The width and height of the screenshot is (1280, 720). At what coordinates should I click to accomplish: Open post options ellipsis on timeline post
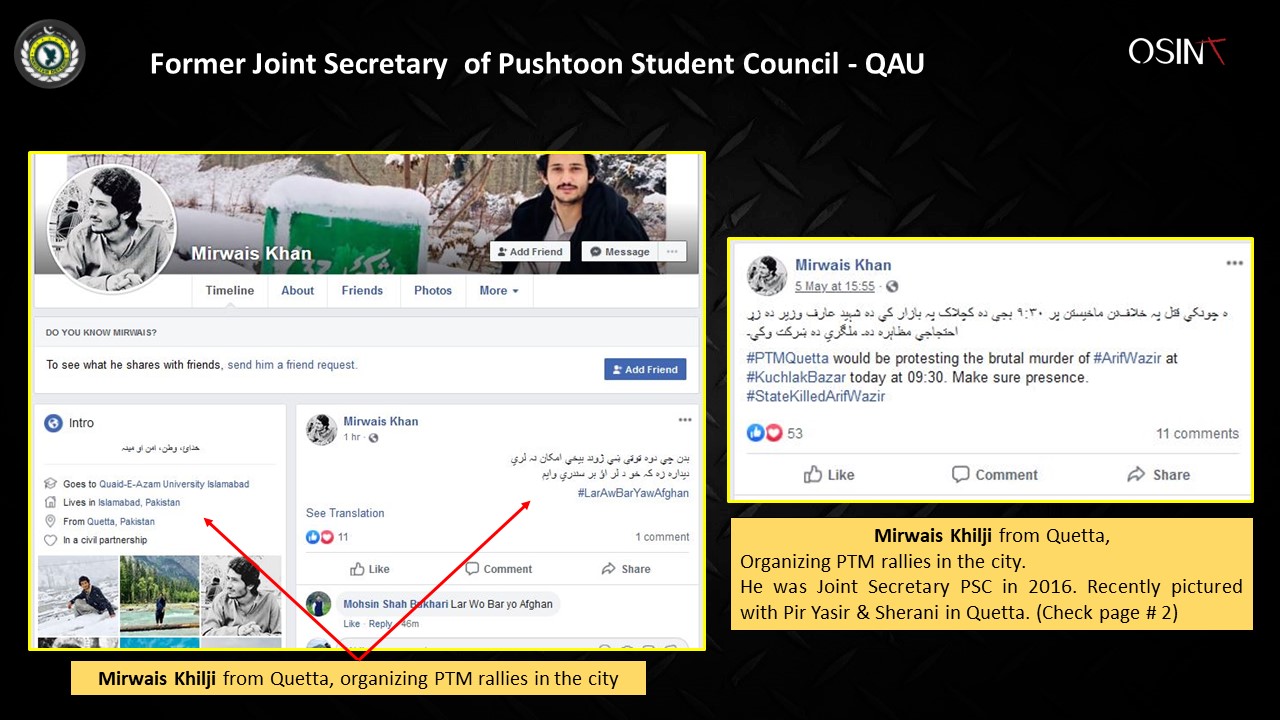pos(684,420)
